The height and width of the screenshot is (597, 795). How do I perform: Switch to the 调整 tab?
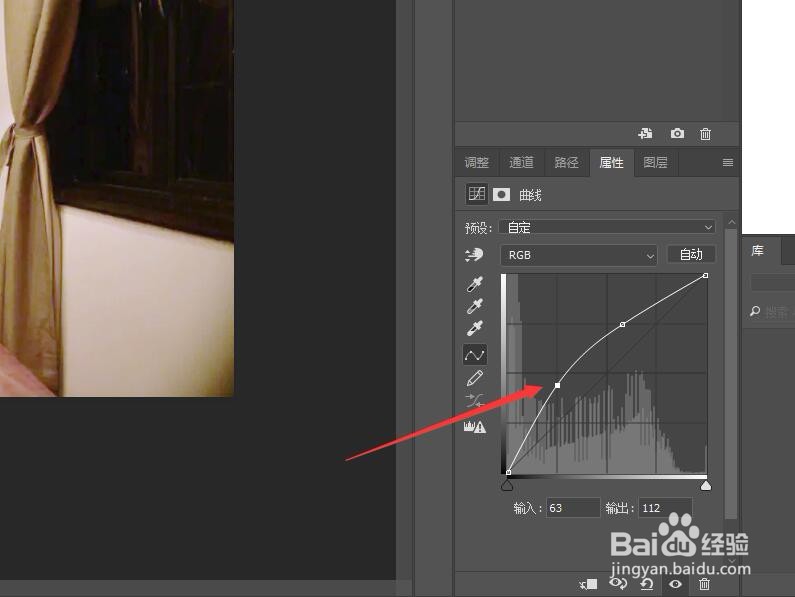pyautogui.click(x=477, y=162)
